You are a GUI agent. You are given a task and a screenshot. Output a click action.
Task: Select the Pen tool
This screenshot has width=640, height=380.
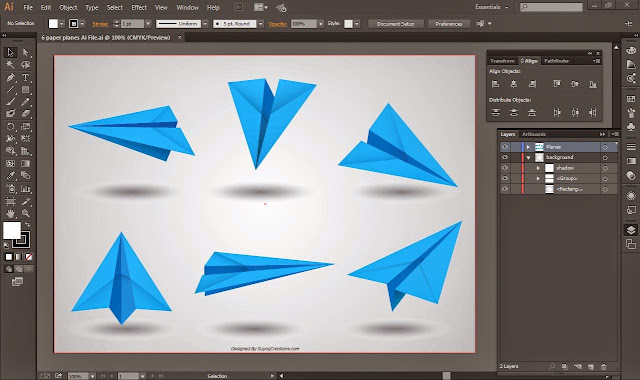11,77
